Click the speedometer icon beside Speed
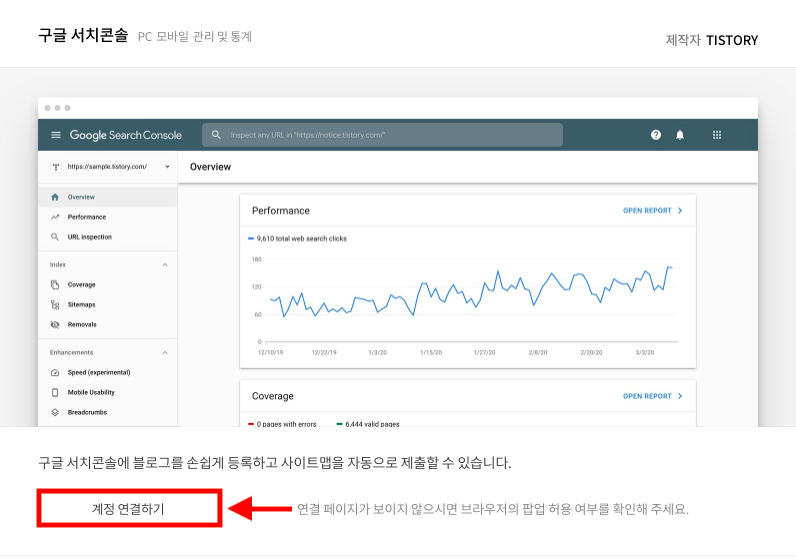 pyautogui.click(x=55, y=373)
